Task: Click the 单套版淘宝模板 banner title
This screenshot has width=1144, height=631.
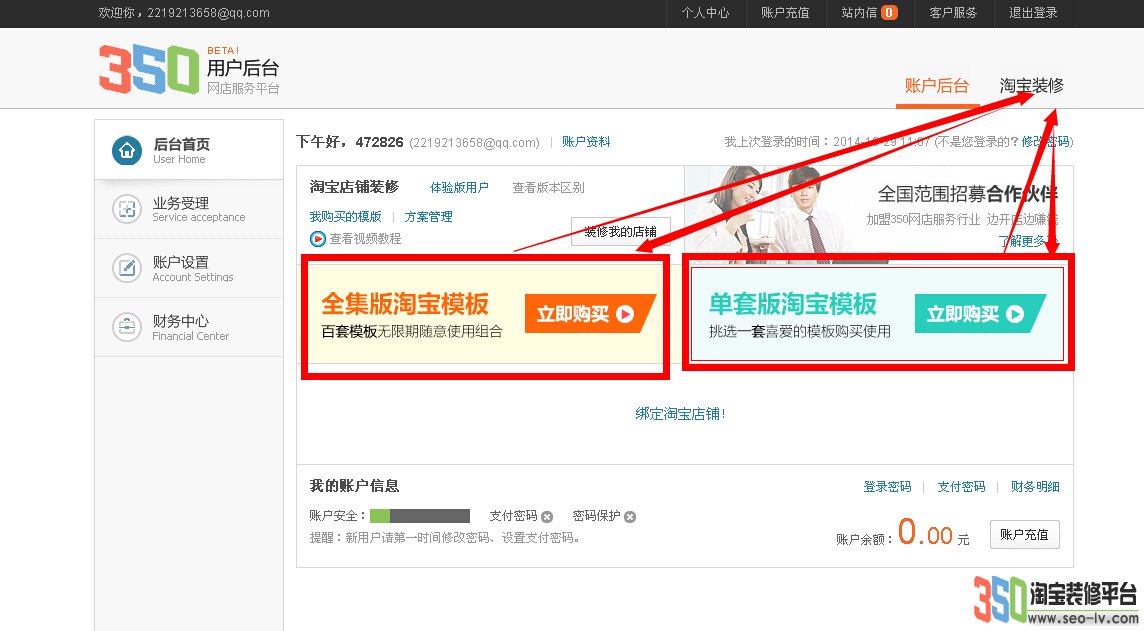Action: 793,303
